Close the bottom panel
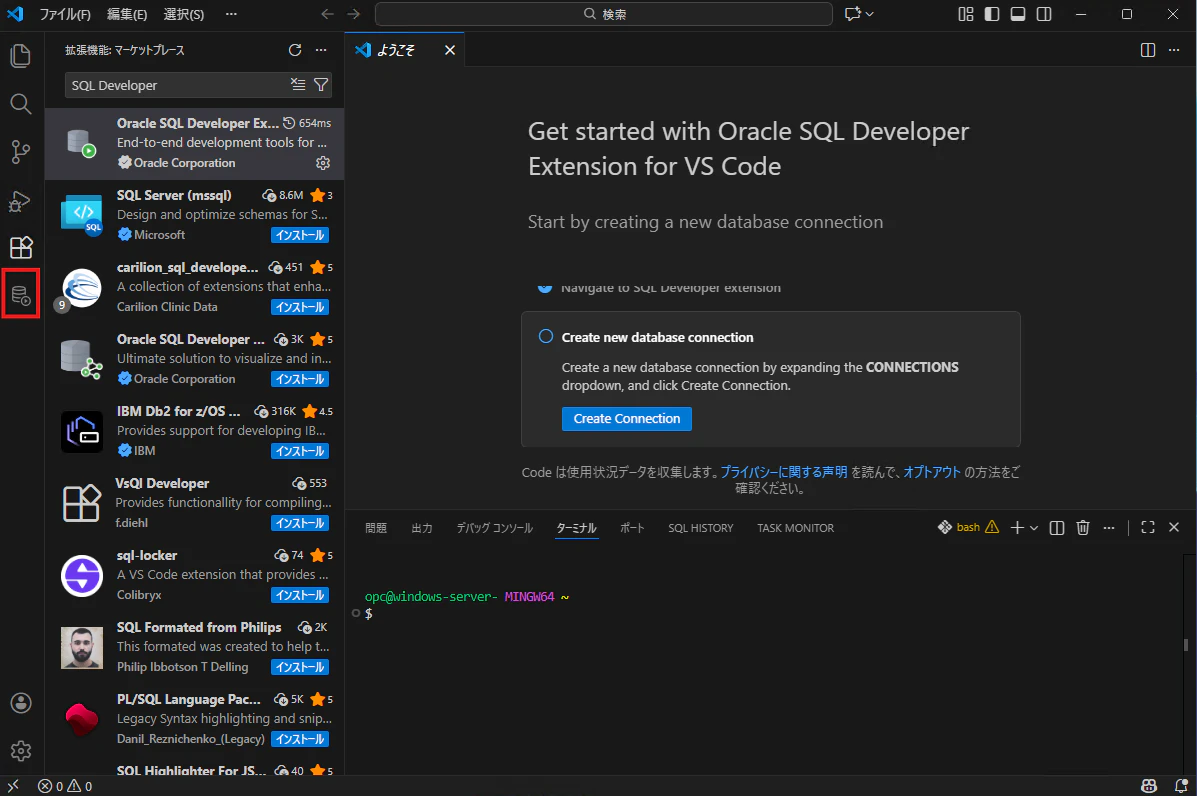1197x796 pixels. coord(1174,527)
